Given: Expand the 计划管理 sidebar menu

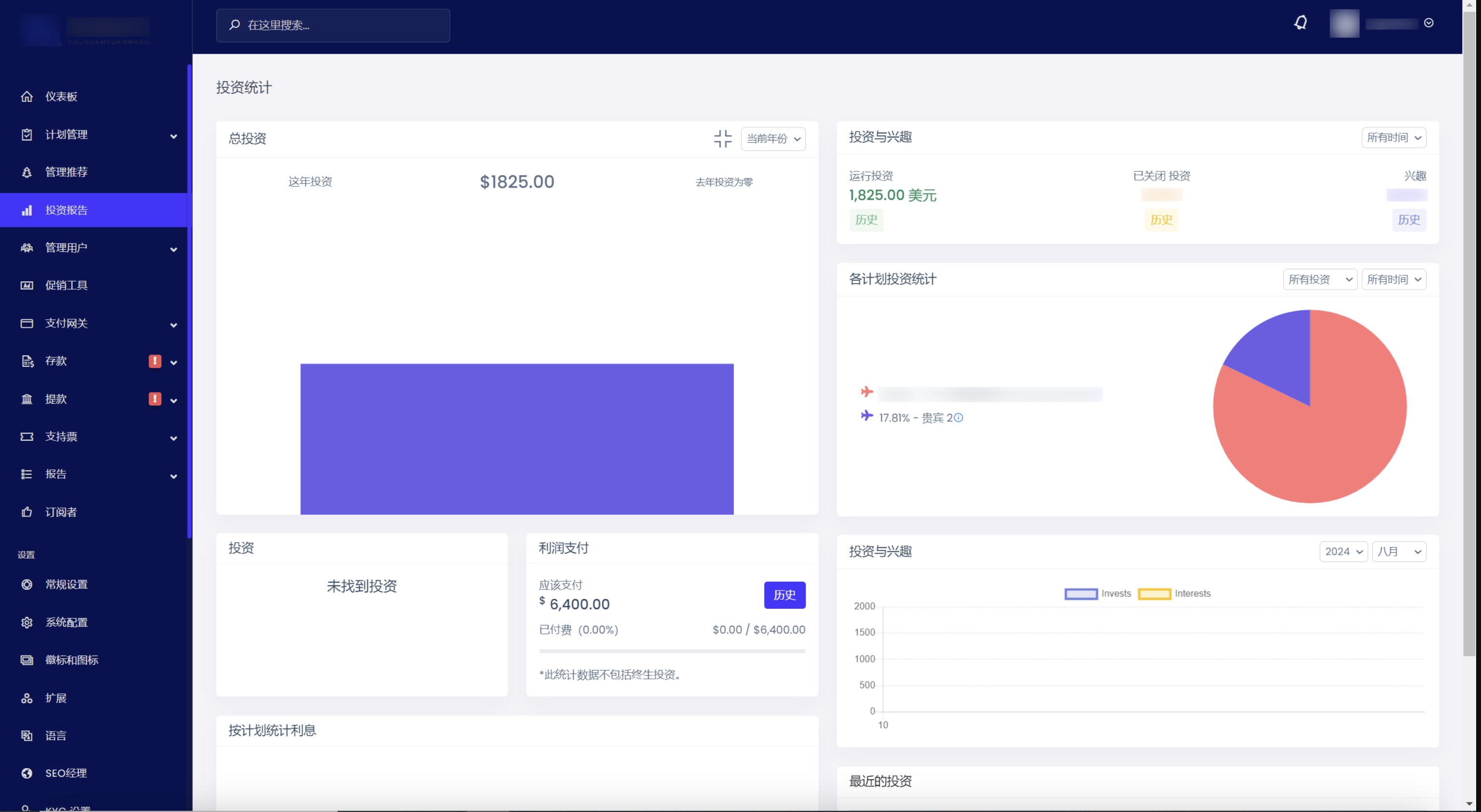Looking at the screenshot, I should tap(97, 135).
